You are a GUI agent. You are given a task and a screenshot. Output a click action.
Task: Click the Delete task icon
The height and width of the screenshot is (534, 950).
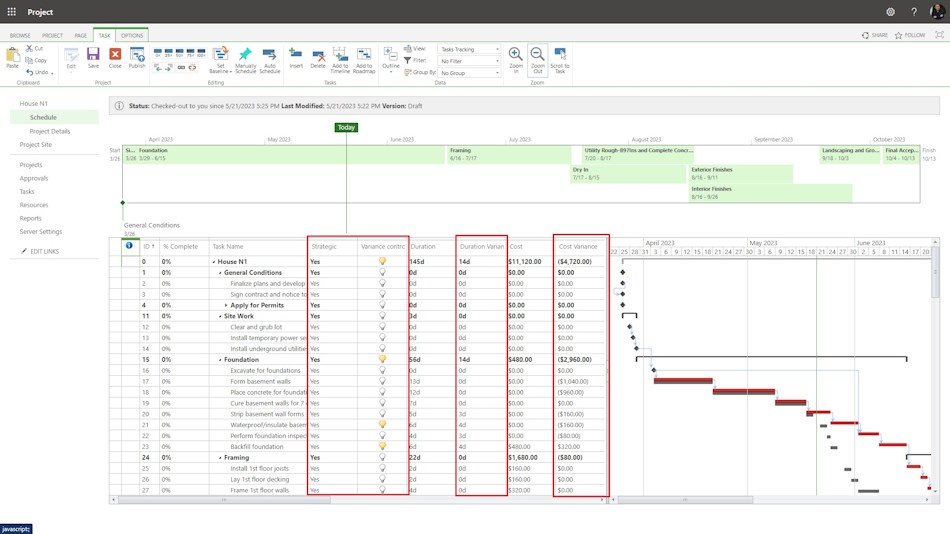[x=318, y=56]
